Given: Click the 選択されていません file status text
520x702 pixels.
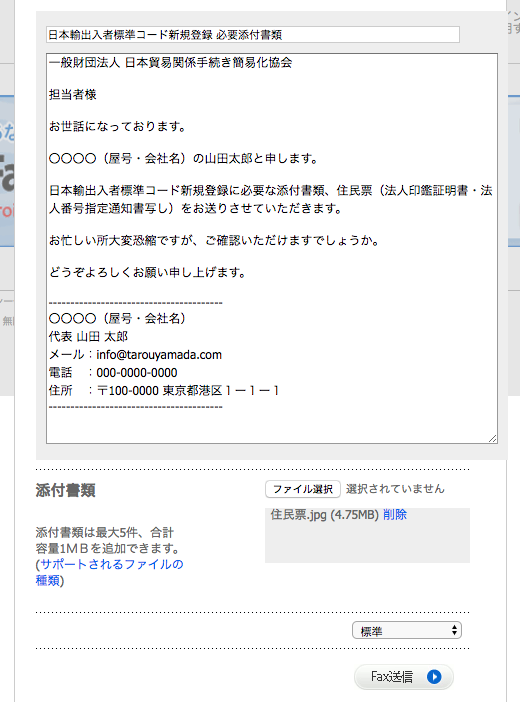Looking at the screenshot, I should click(395, 489).
